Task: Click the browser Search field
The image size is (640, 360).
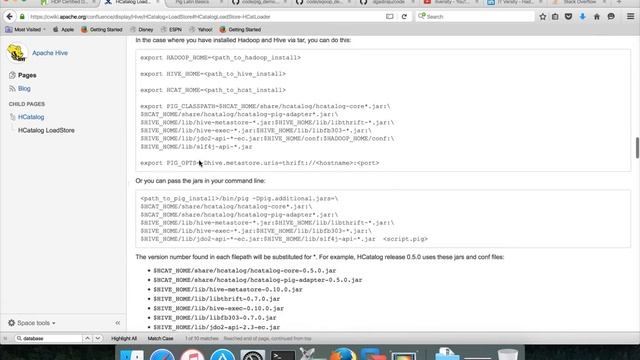Action: [475, 17]
